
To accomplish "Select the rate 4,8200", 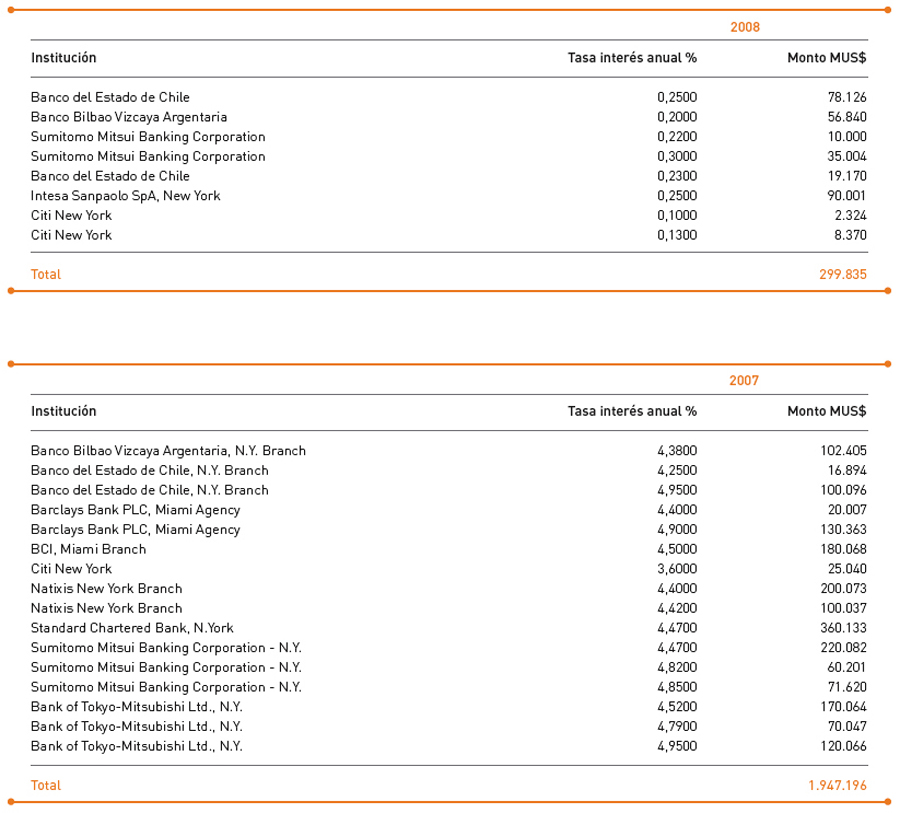I will [677, 667].
